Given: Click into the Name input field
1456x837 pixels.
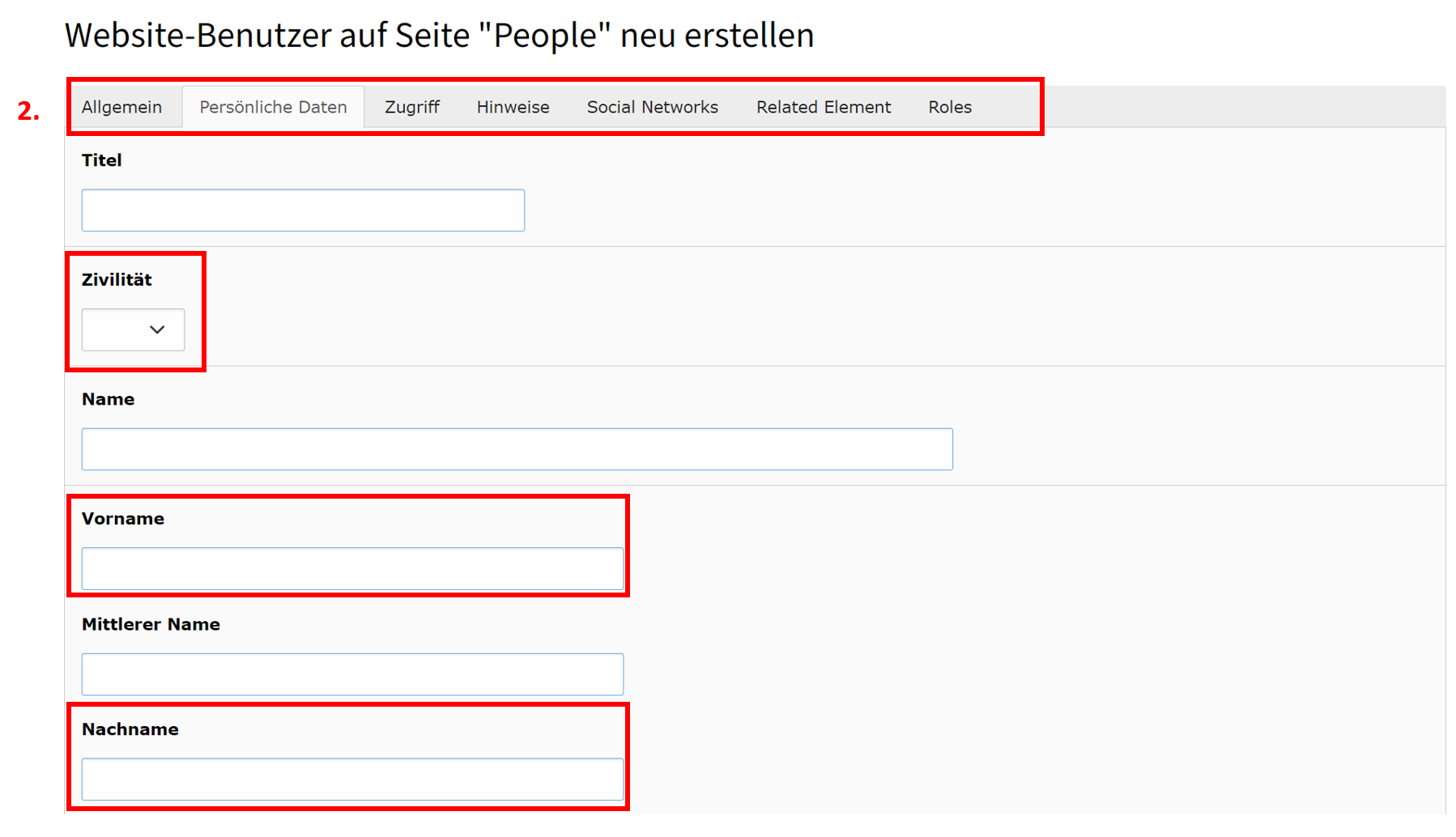Looking at the screenshot, I should pos(517,449).
